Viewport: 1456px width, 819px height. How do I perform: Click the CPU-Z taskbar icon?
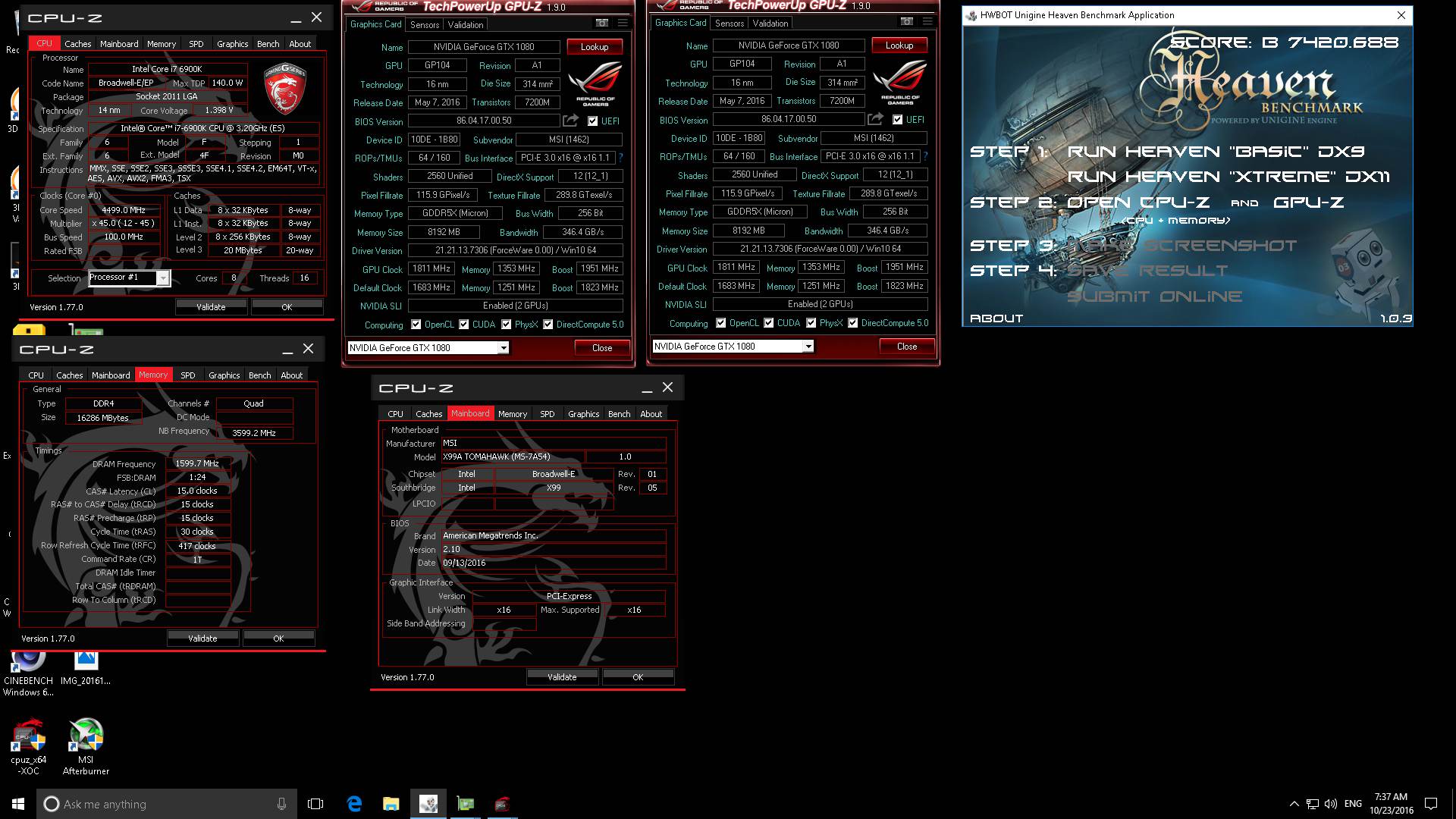(502, 804)
